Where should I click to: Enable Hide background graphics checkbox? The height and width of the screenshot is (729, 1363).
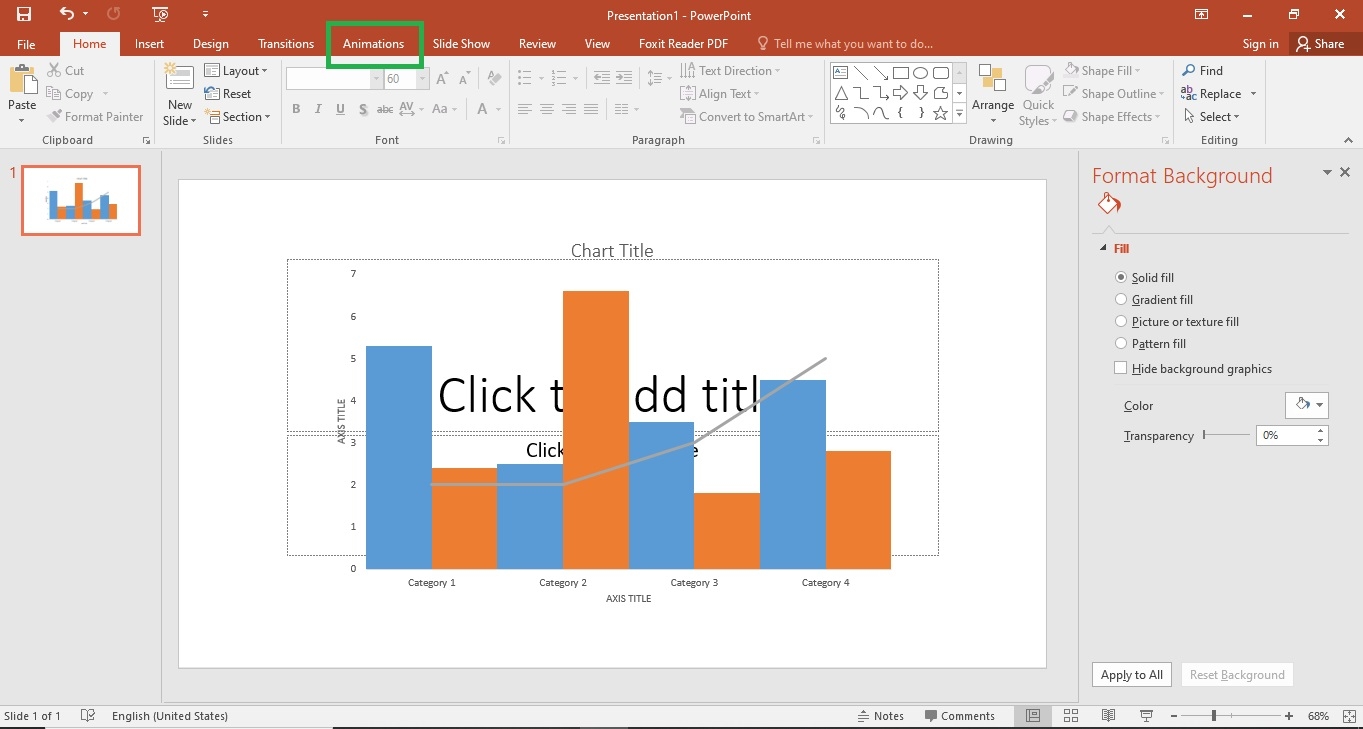pos(1121,369)
